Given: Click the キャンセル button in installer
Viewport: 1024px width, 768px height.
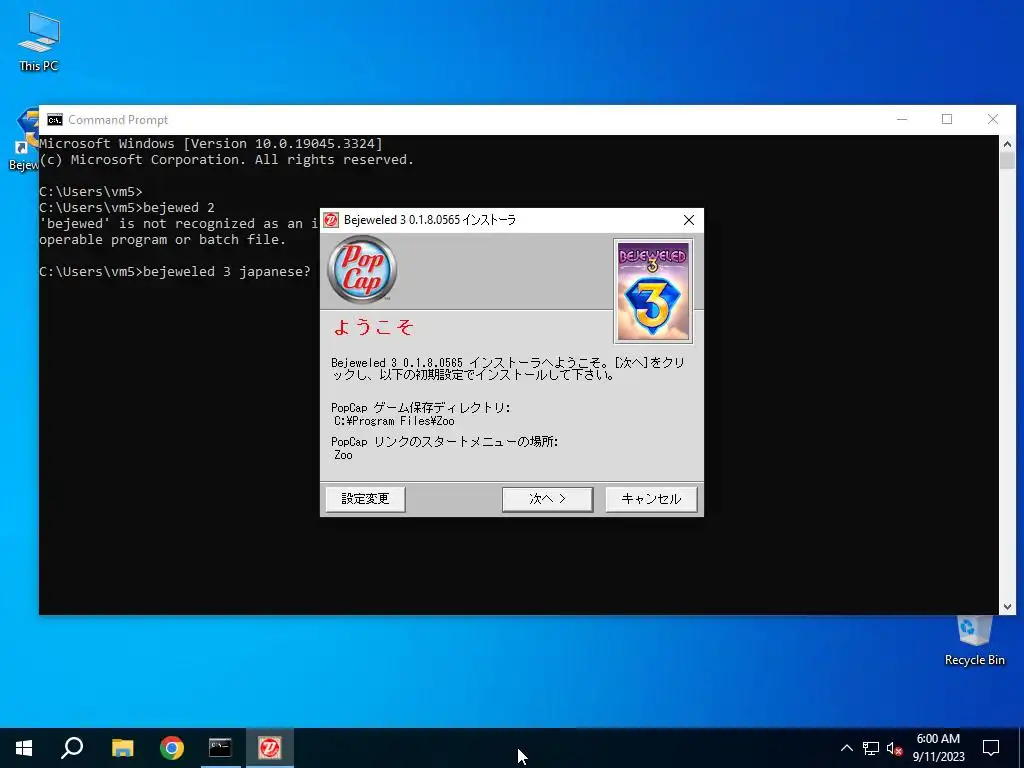Looking at the screenshot, I should pos(651,499).
